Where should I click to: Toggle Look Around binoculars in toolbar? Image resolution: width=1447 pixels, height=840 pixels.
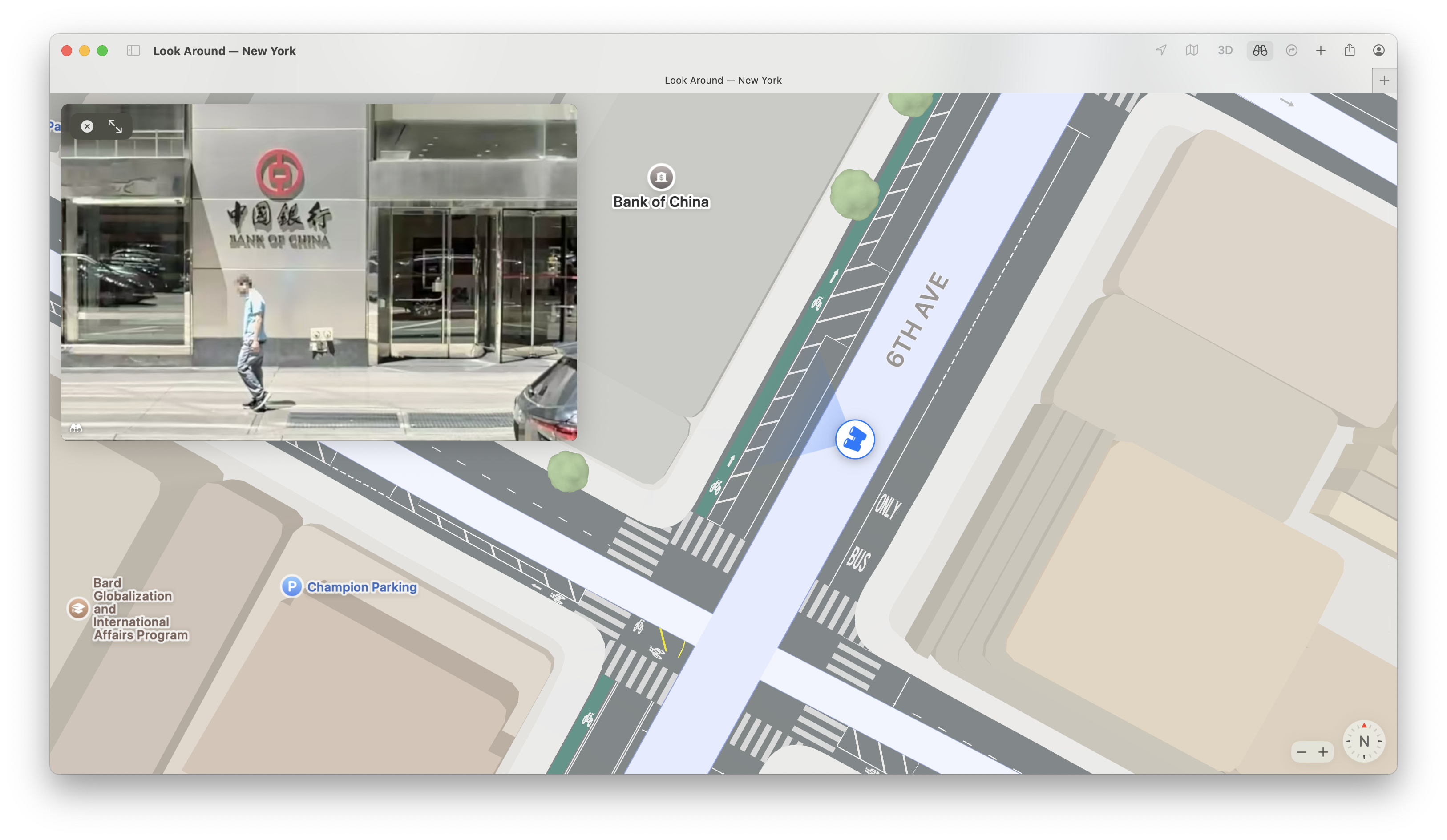1260,51
